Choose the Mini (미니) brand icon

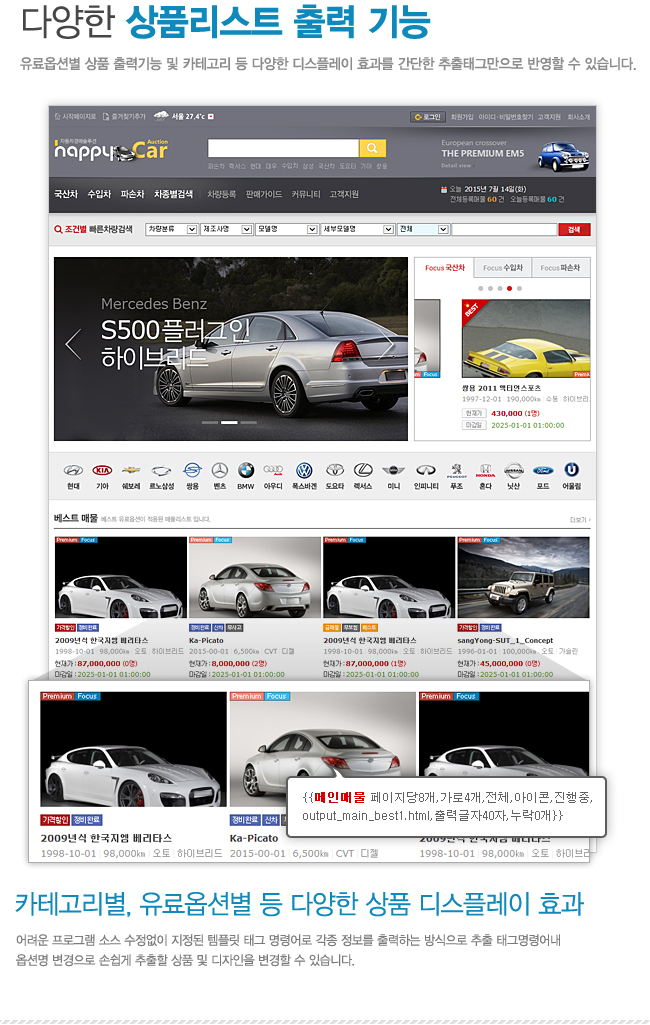(x=393, y=470)
